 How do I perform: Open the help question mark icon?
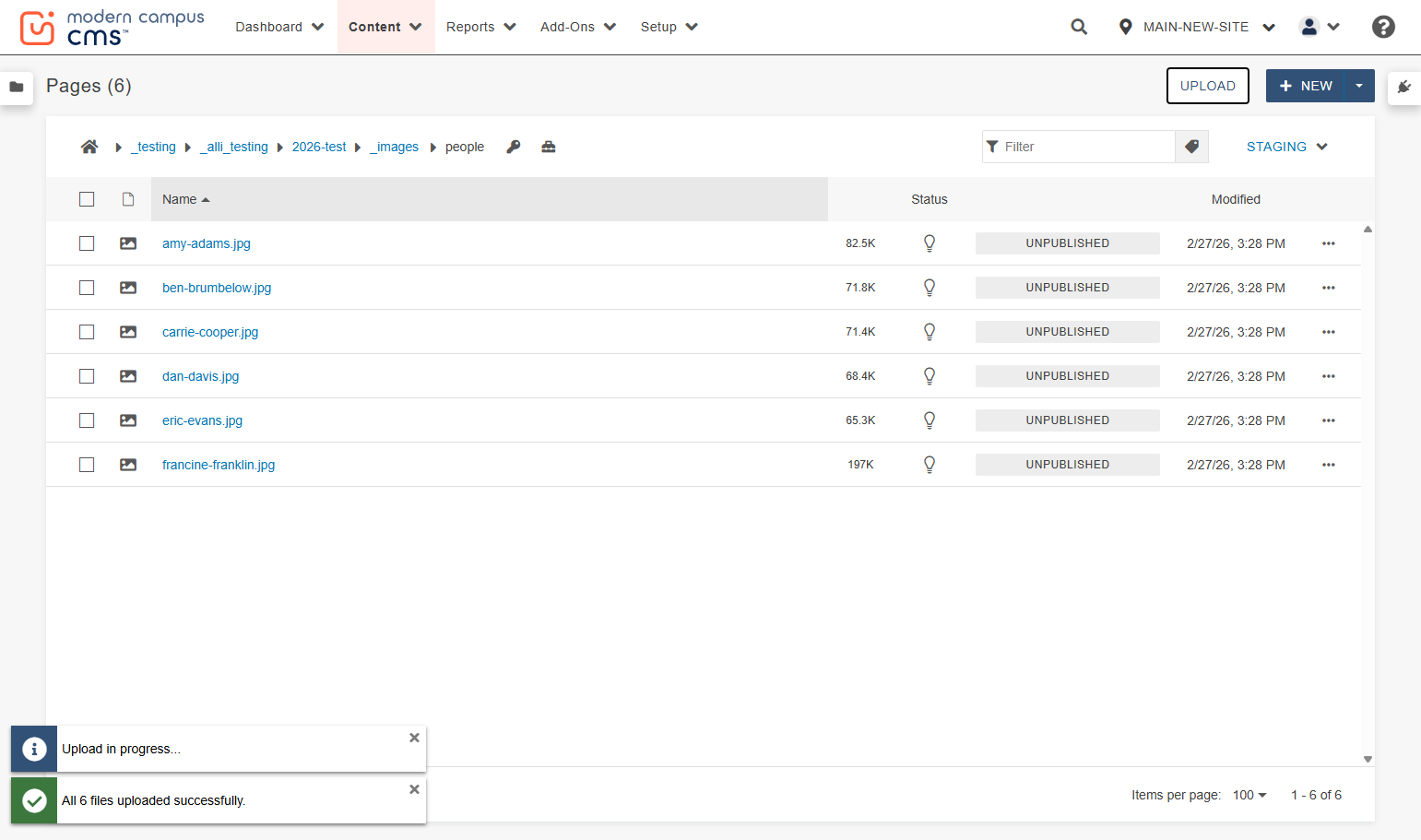[1383, 27]
